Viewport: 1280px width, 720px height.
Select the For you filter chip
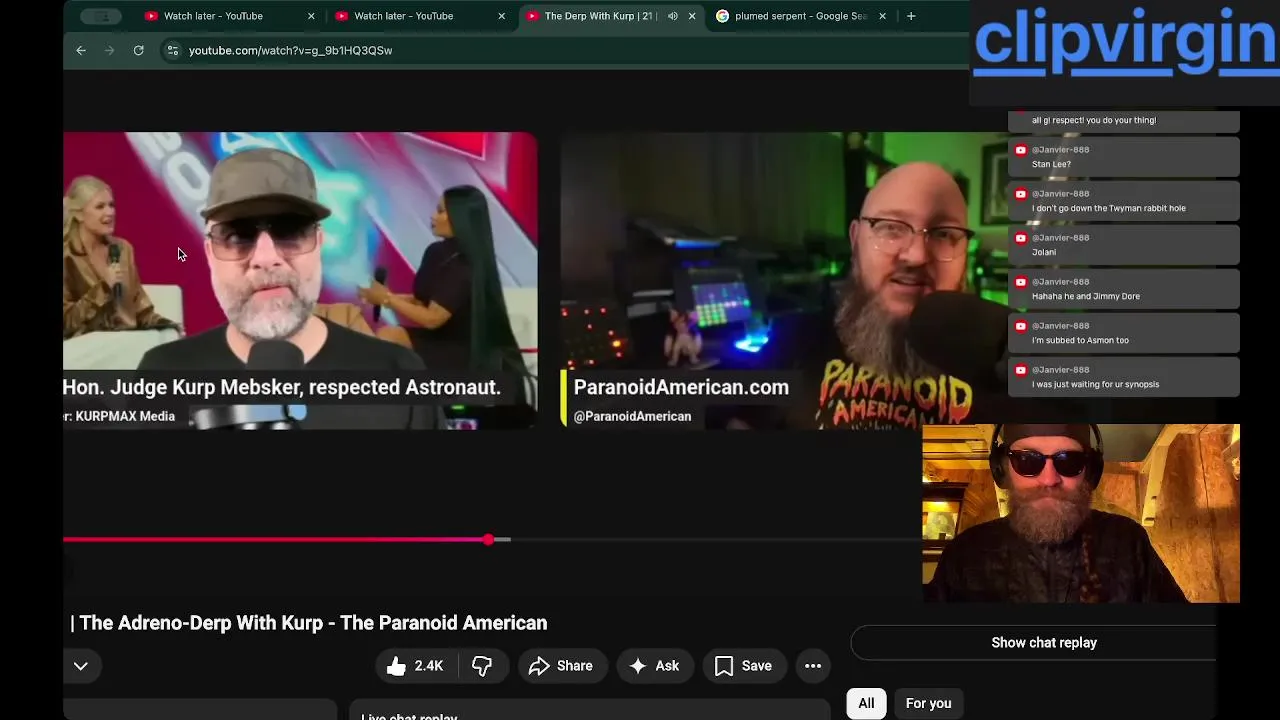[x=928, y=704]
